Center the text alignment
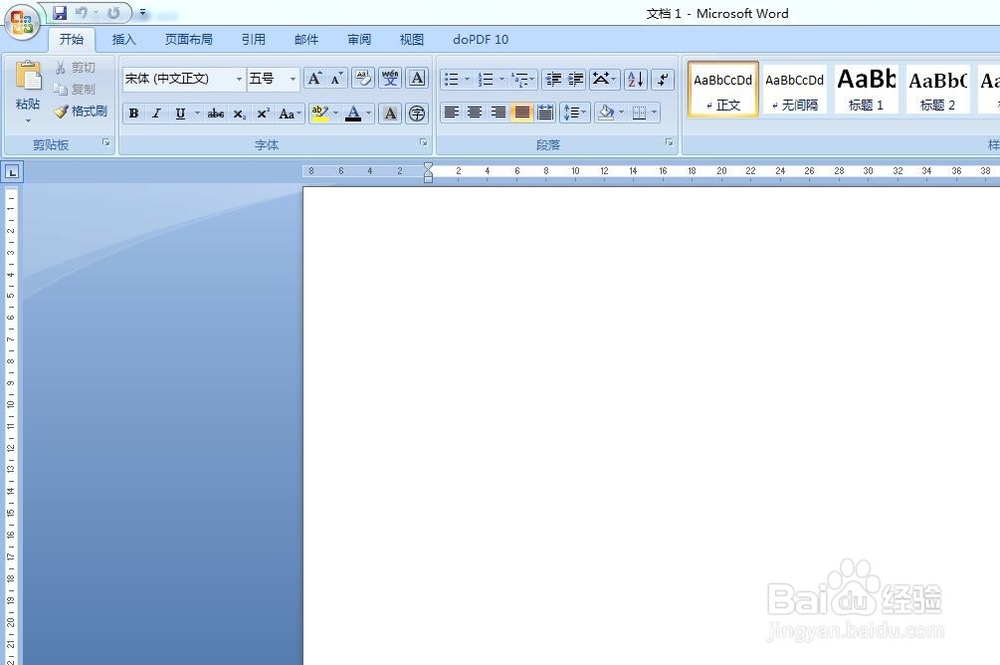This screenshot has height=665, width=1000. [474, 113]
